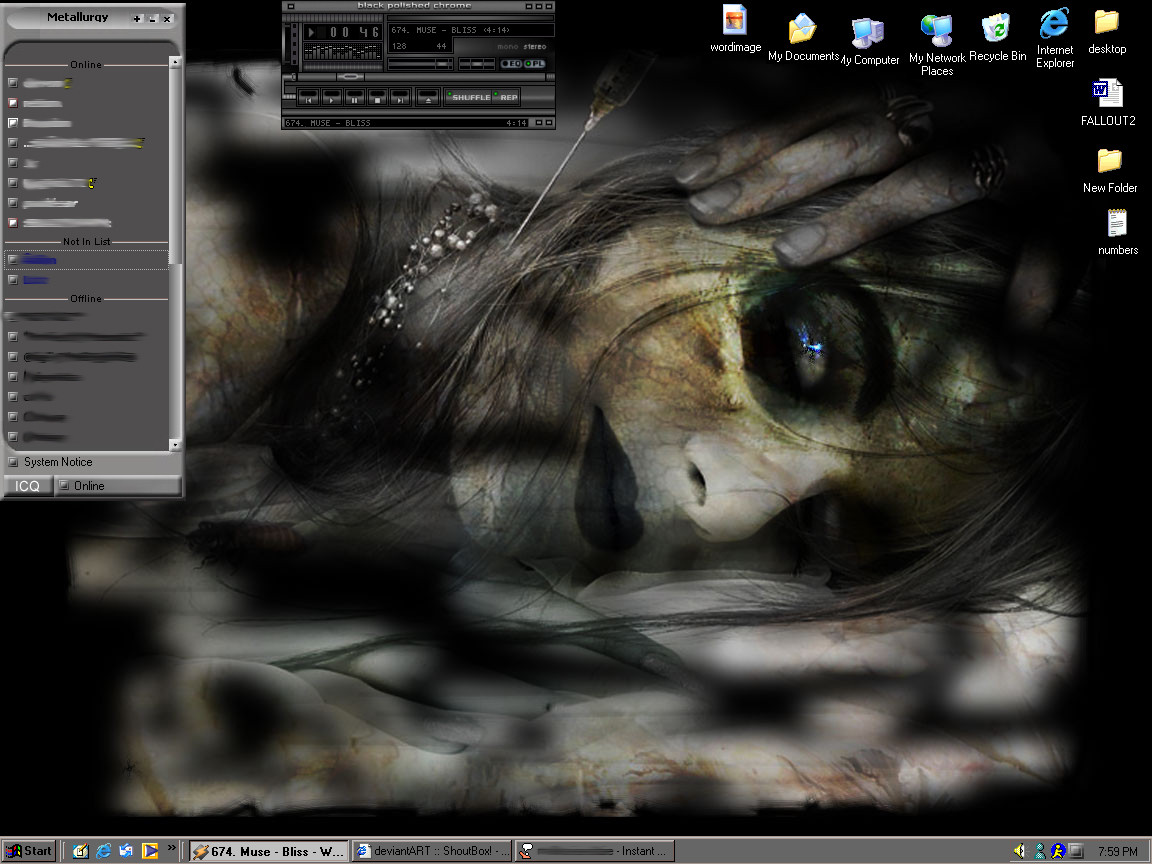Toggle the Winamp EQ window button
Viewport: 1152px width, 864px height.
coord(511,64)
